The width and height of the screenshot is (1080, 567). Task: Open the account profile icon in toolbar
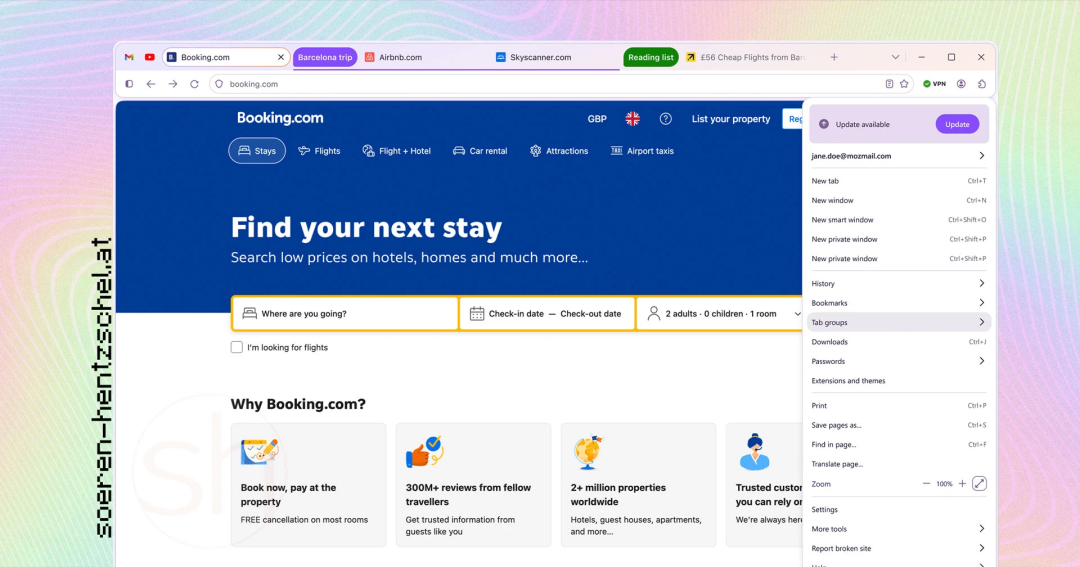[962, 84]
